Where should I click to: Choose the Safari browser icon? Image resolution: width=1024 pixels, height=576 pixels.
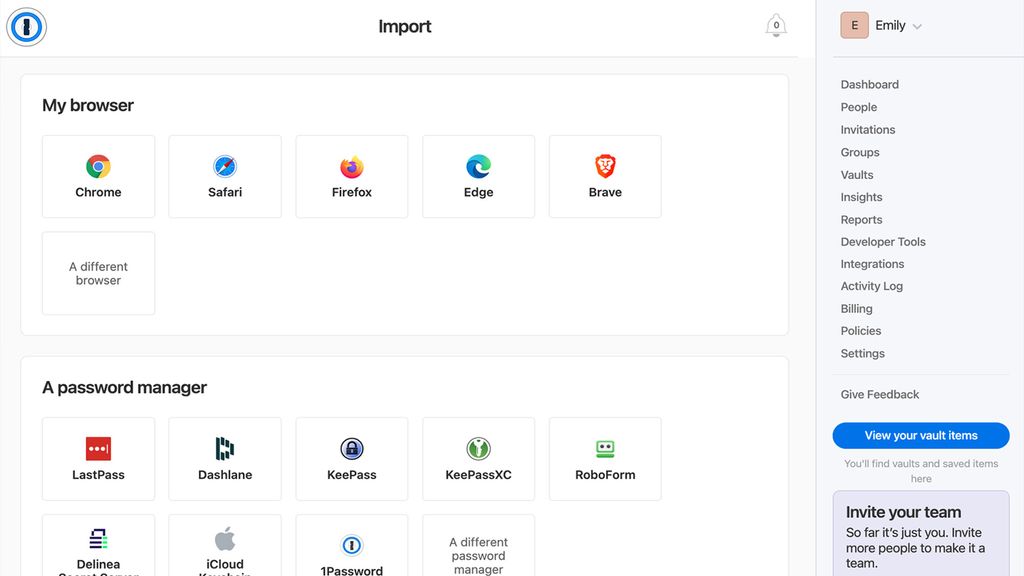point(225,176)
